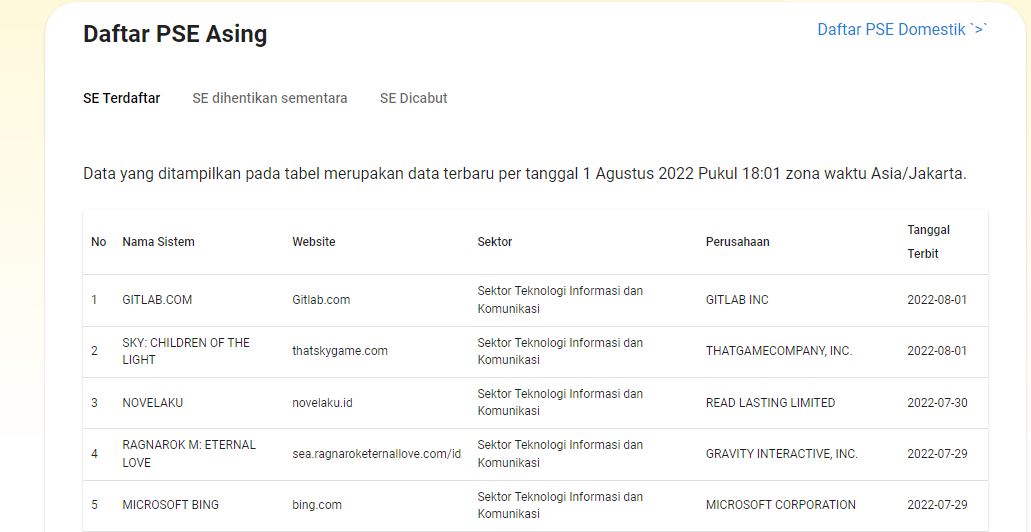The image size is (1031, 532).
Task: Open the Daftar PSE Domestik link
Action: [x=902, y=30]
